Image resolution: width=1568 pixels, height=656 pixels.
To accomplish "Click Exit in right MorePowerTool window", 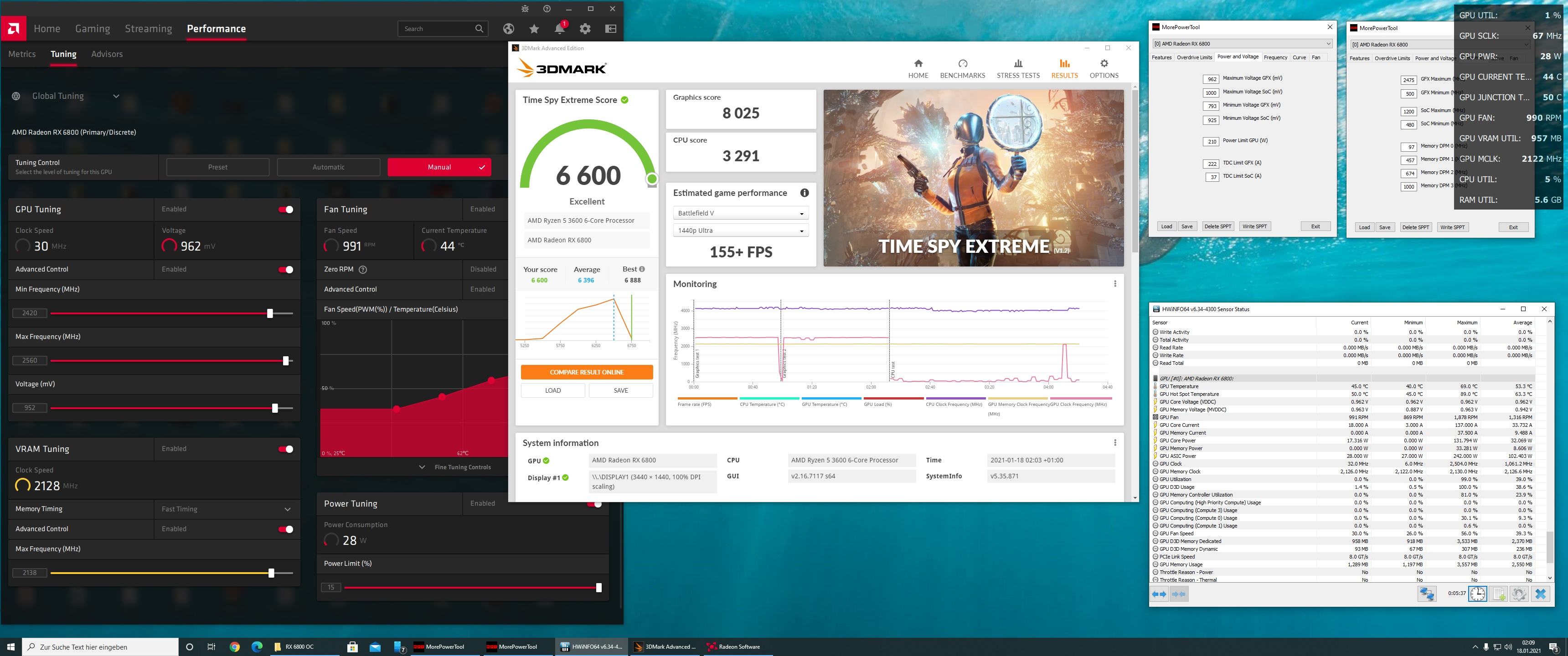I will click(1512, 228).
